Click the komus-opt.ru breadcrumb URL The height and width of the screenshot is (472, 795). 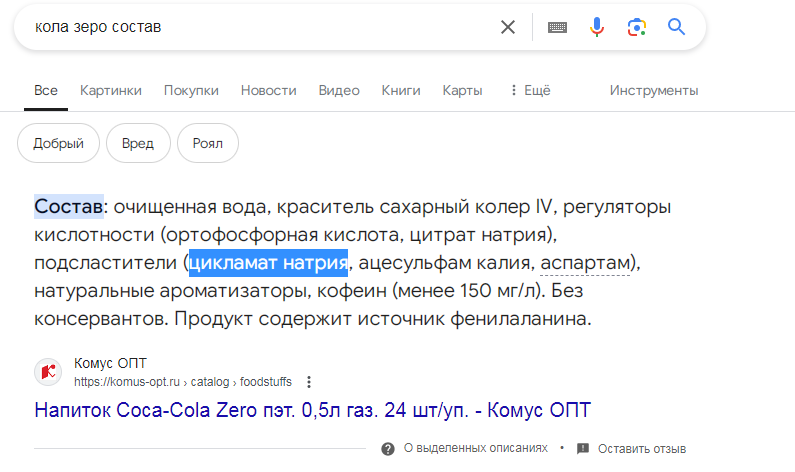point(183,382)
